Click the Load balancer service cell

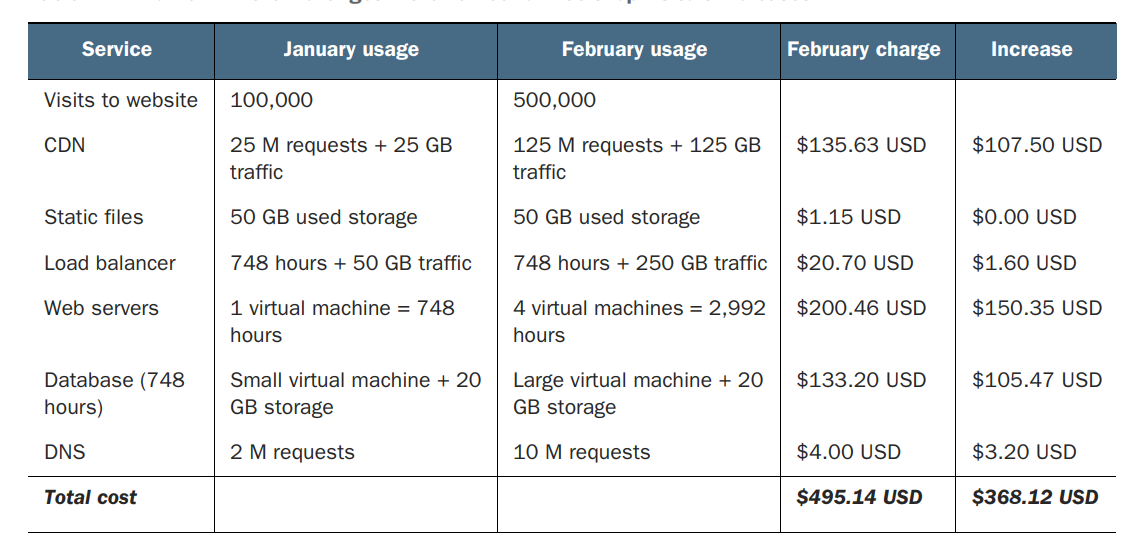[110, 263]
